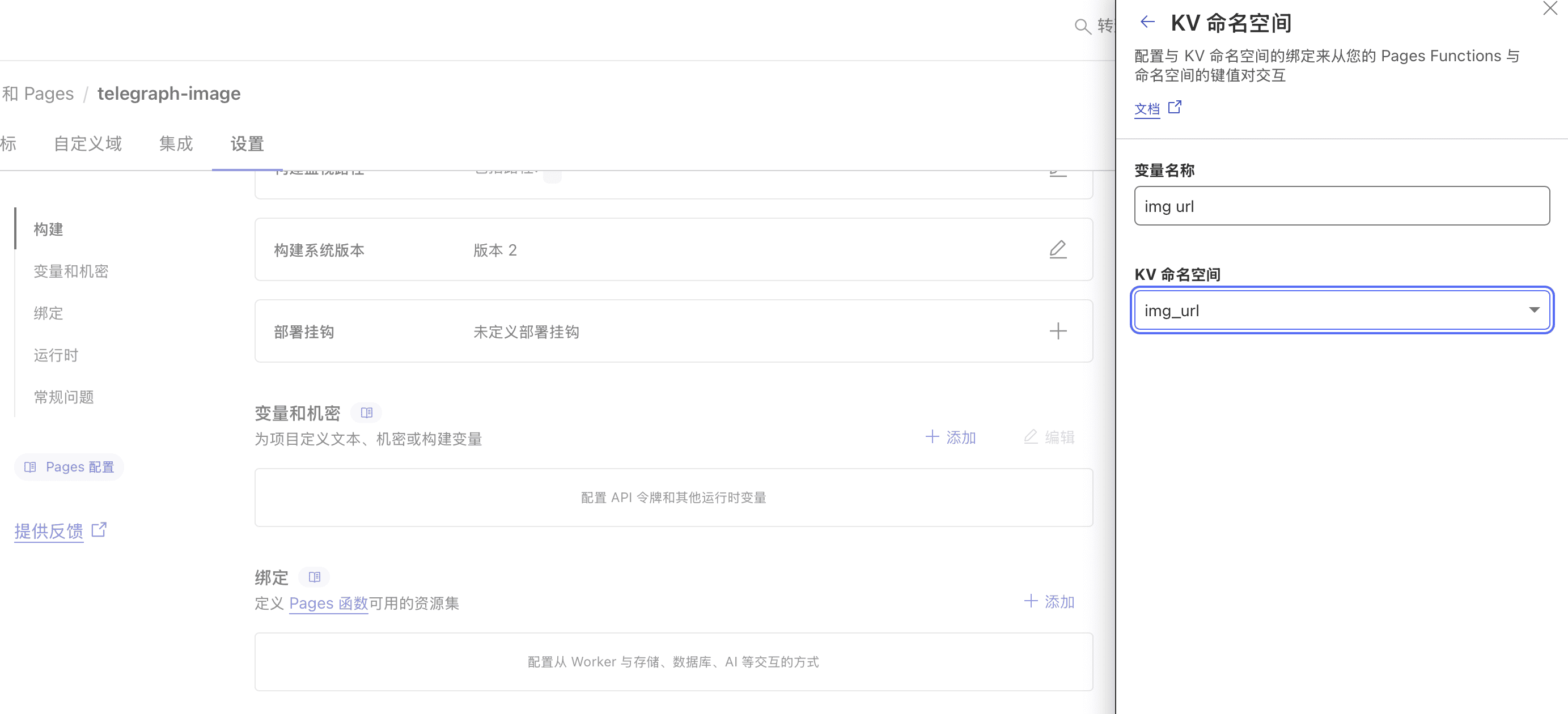Select 运行时 in settings sidebar

click(56, 355)
